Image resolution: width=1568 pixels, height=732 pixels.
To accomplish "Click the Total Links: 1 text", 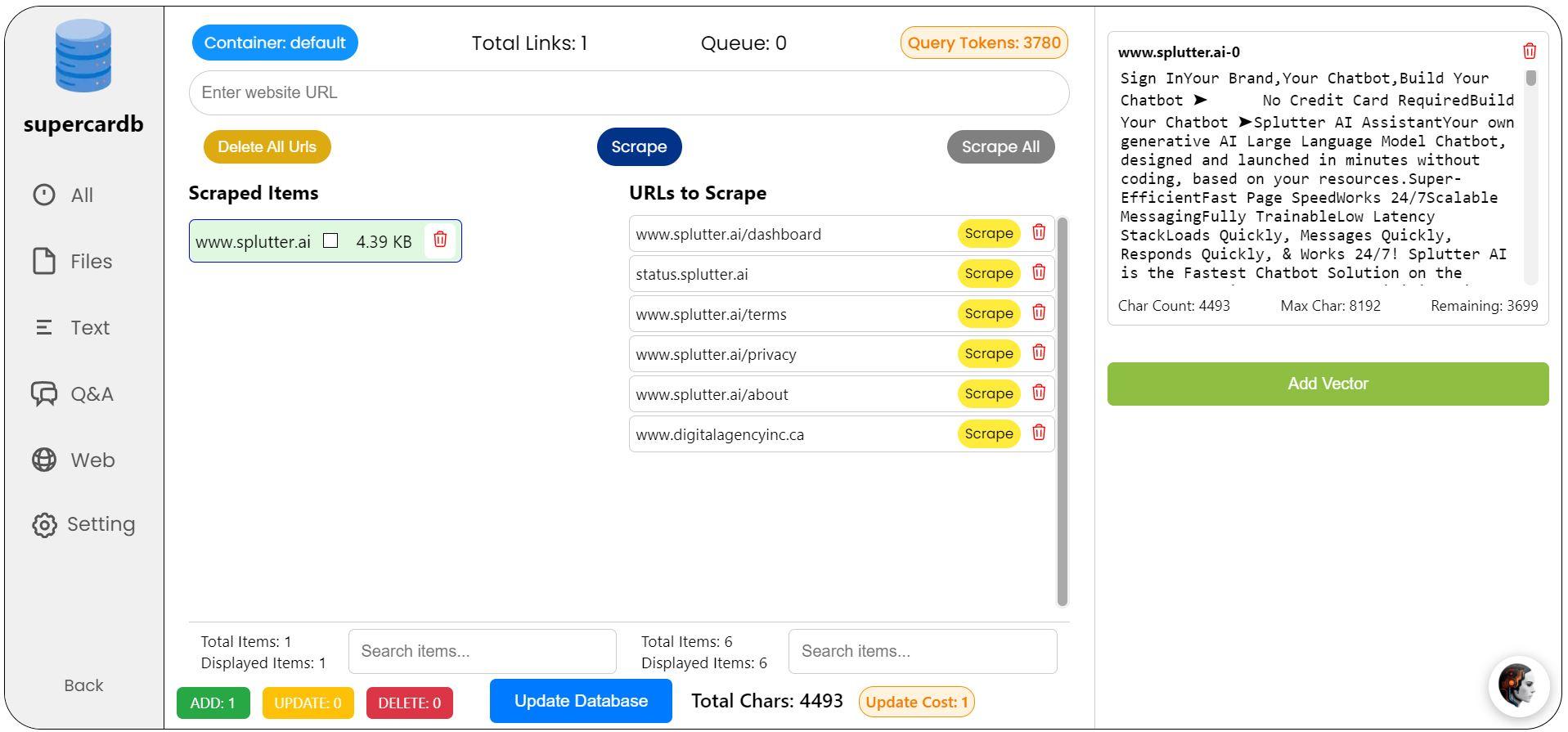I will click(529, 43).
